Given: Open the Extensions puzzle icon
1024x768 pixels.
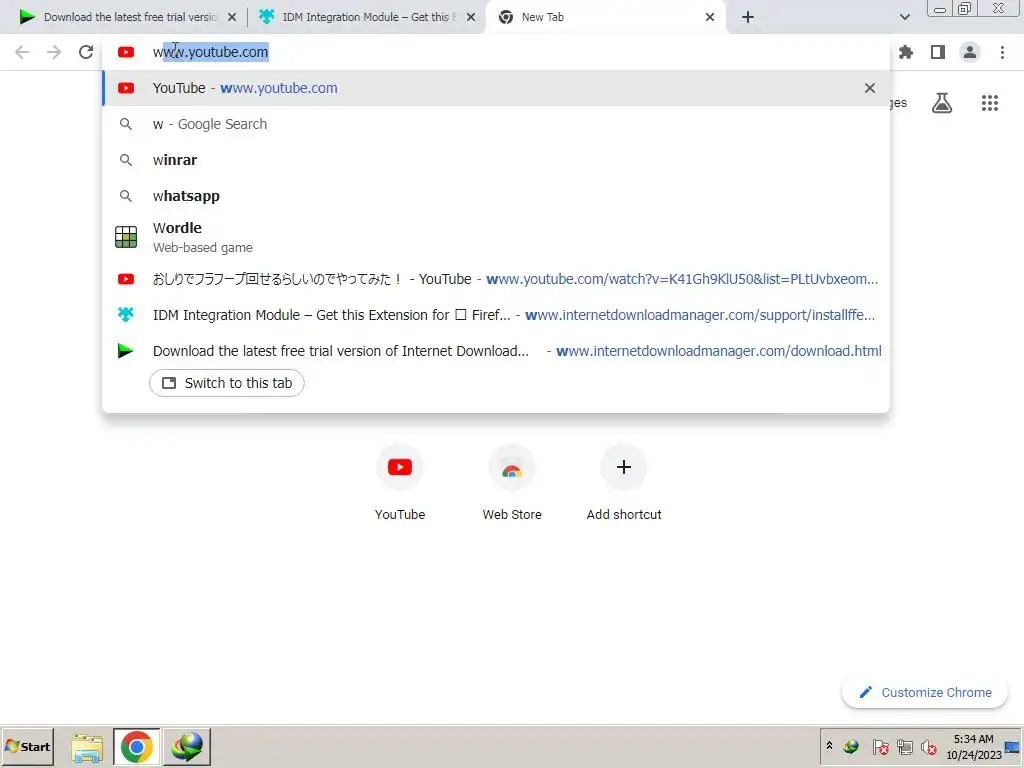Looking at the screenshot, I should [x=906, y=52].
